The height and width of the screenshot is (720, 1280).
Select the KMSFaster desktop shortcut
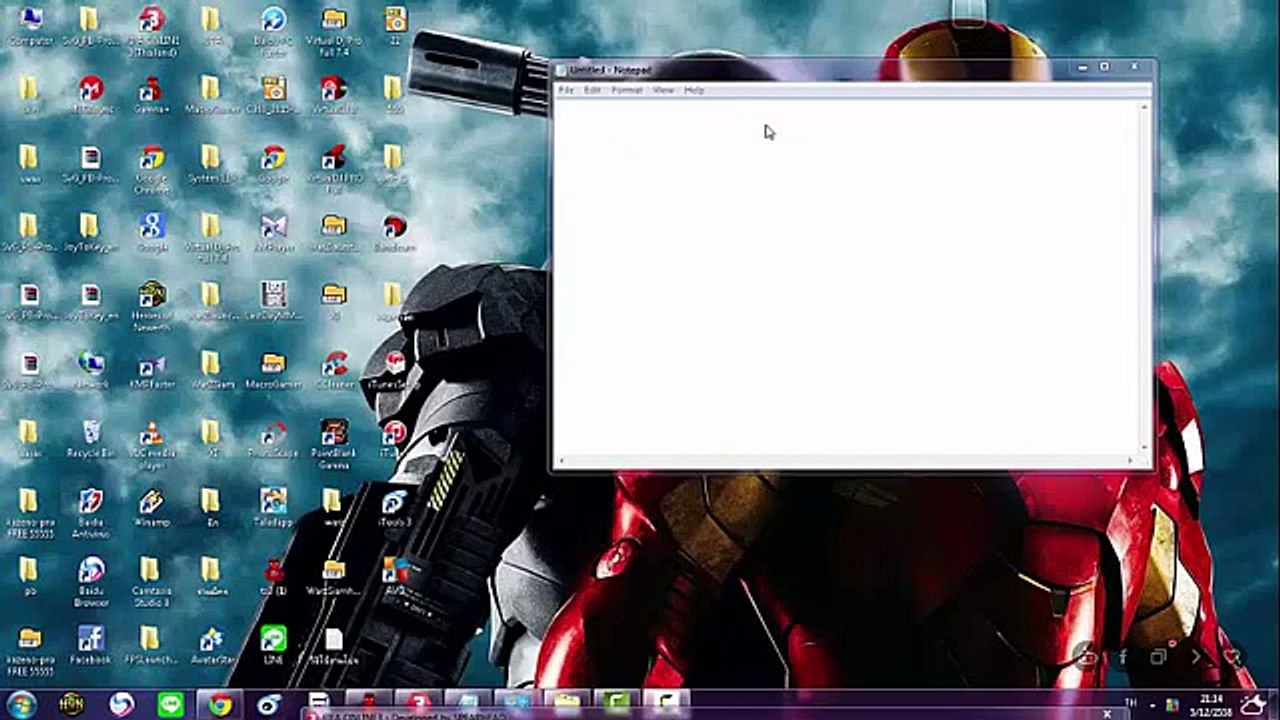click(x=152, y=370)
